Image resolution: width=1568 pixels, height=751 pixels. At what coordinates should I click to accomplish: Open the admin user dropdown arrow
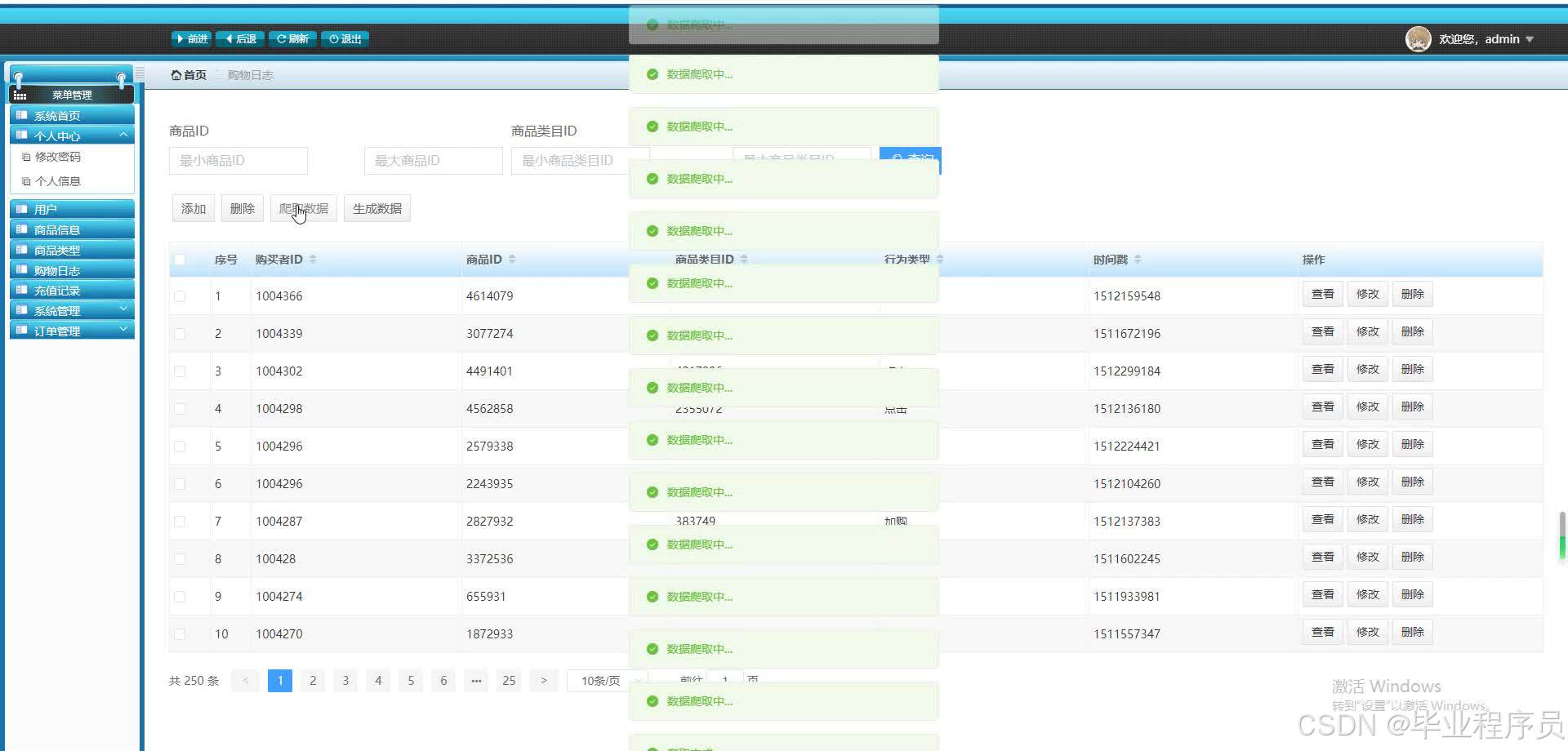[x=1530, y=39]
